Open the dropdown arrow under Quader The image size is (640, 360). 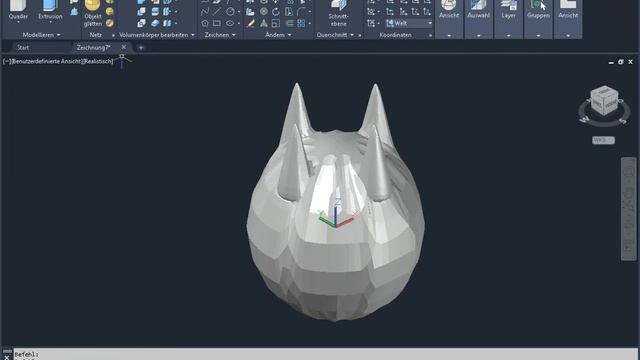coord(18,22)
